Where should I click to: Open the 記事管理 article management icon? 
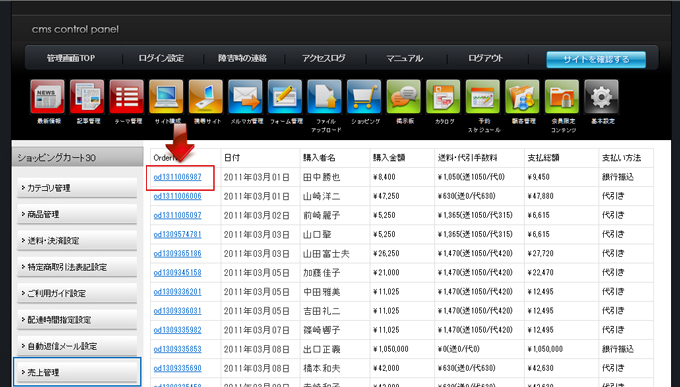(87, 96)
